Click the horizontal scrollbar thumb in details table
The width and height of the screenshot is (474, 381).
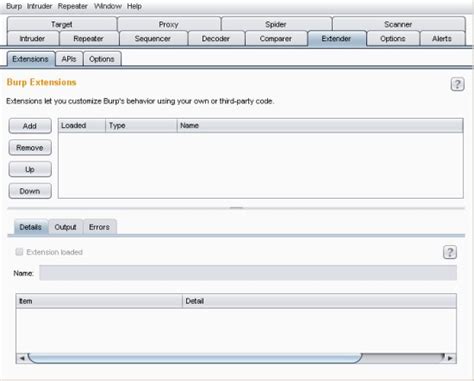[x=195, y=358]
